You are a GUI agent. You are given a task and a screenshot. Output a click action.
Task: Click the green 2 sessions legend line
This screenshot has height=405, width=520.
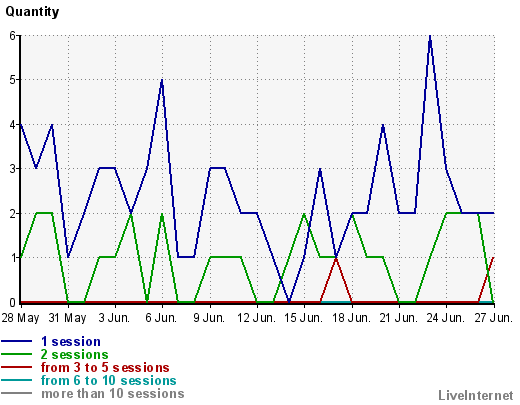16,354
